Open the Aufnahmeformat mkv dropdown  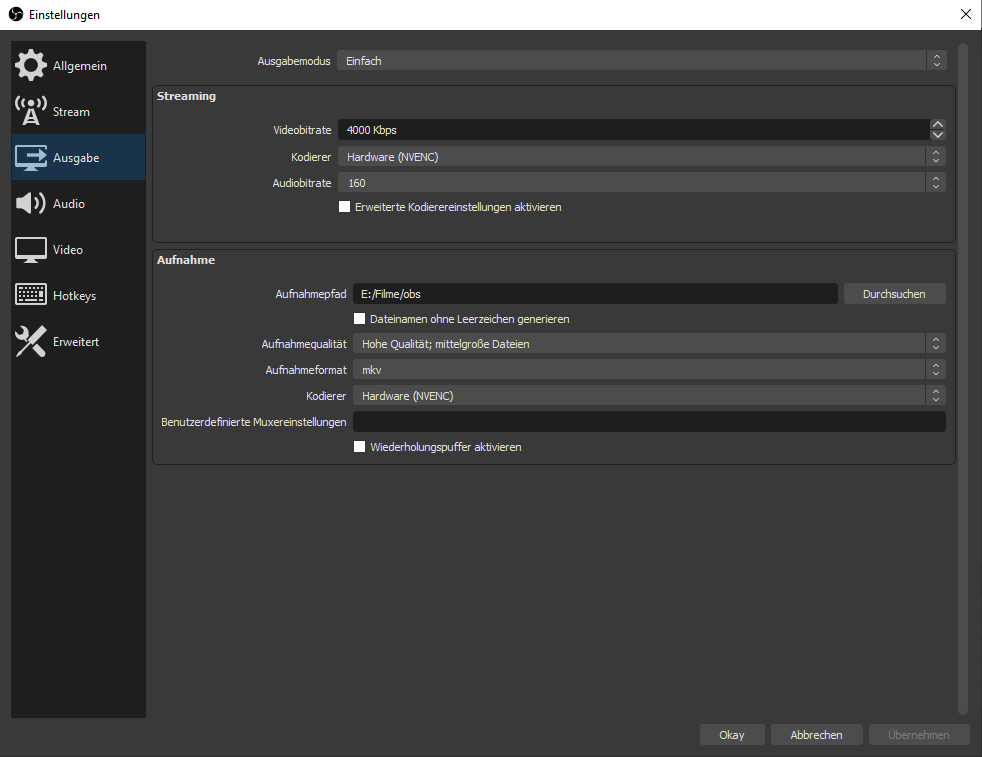click(x=648, y=370)
